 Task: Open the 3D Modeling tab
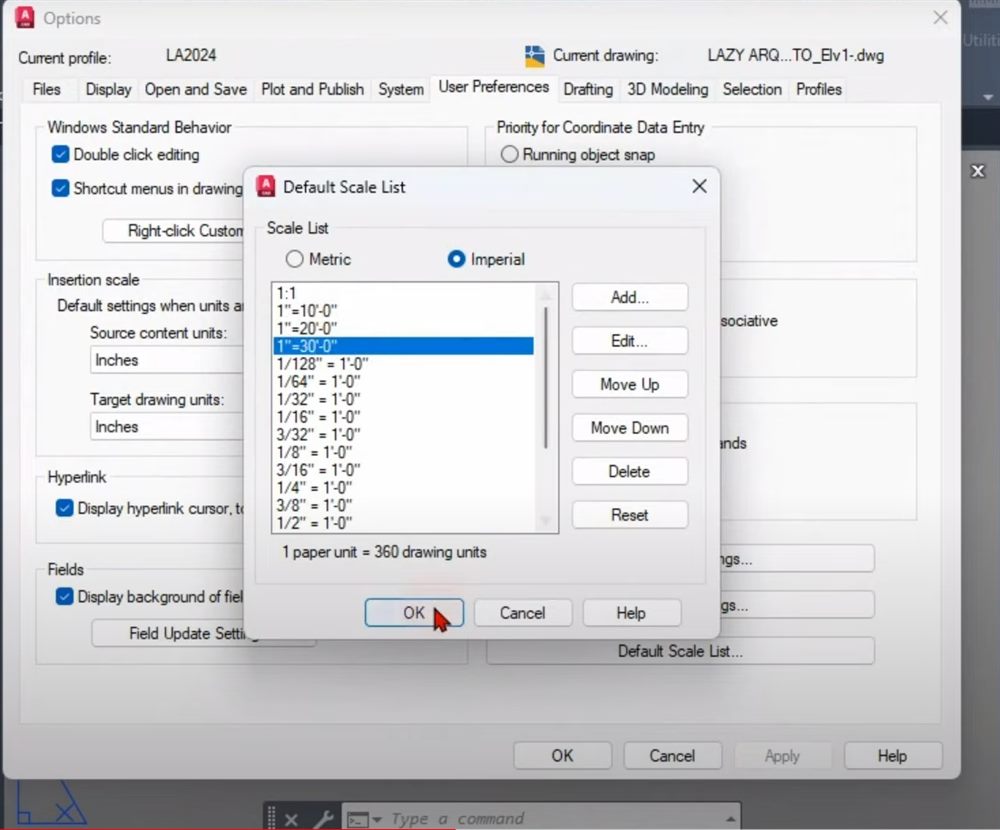668,89
